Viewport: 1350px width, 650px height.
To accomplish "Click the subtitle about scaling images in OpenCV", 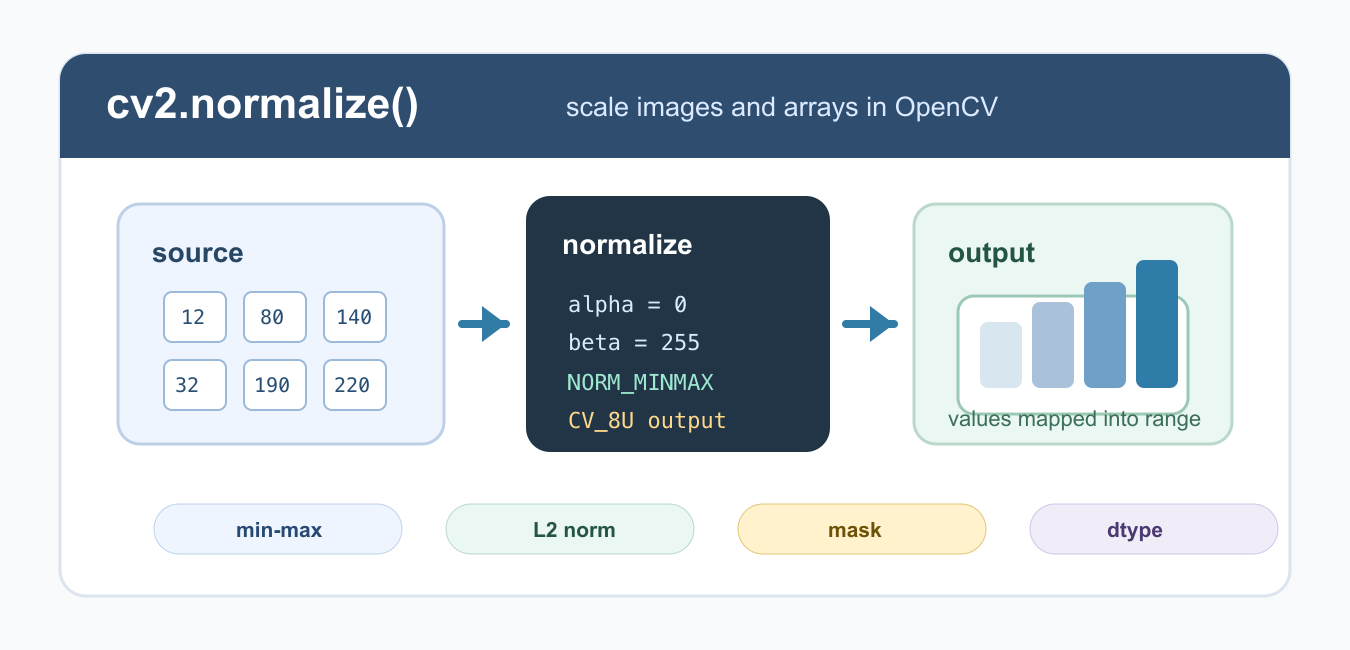I will [x=781, y=107].
